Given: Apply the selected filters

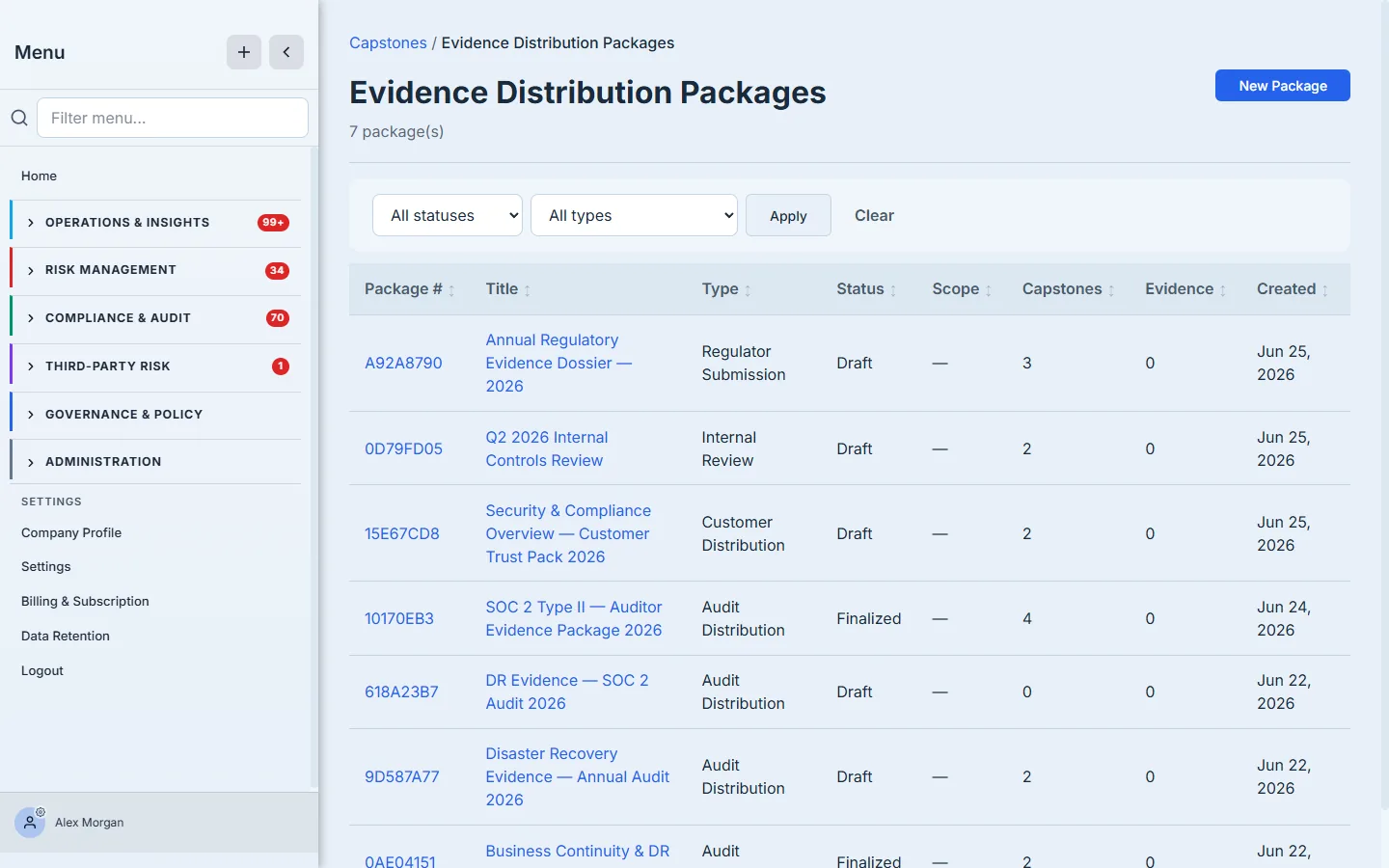Looking at the screenshot, I should point(788,215).
